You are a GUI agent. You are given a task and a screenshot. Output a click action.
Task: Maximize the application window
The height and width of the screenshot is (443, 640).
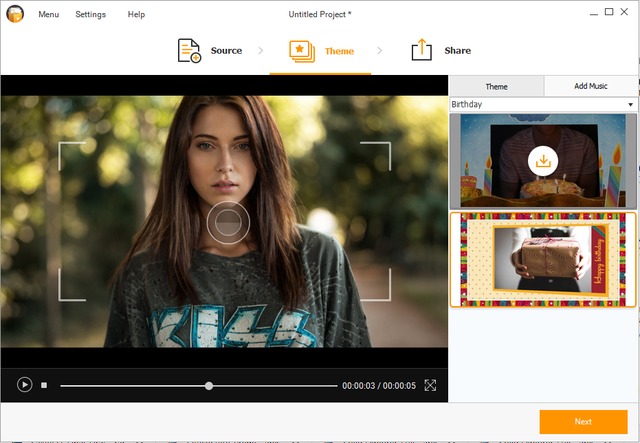click(x=608, y=13)
